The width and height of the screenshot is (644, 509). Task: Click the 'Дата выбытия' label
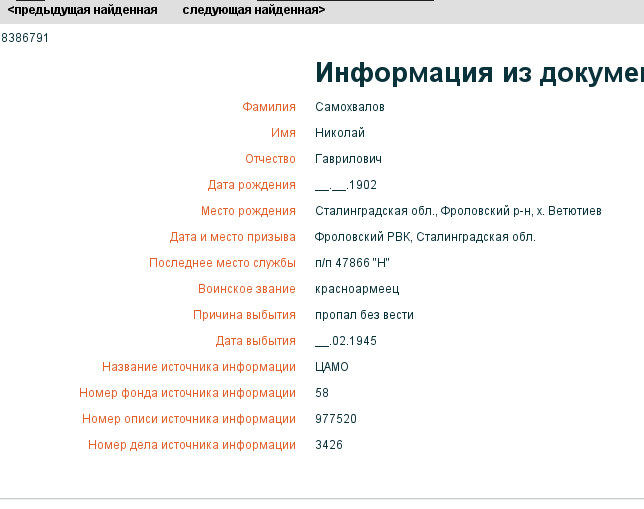256,341
